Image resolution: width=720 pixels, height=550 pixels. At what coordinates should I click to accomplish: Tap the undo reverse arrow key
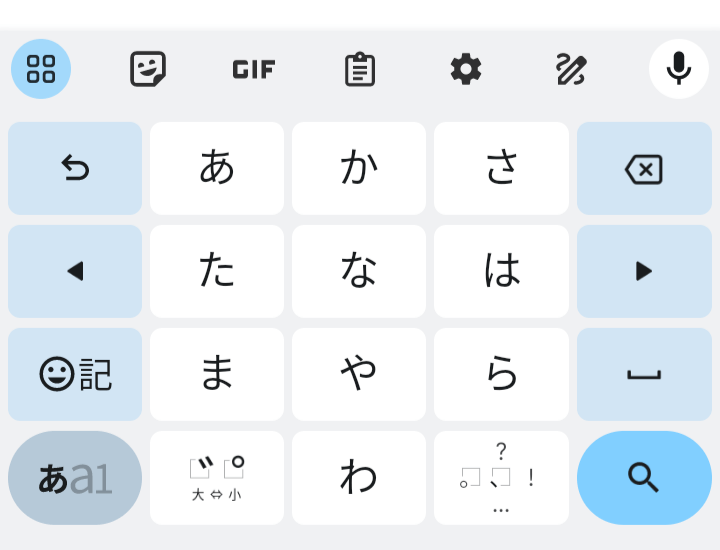(75, 168)
